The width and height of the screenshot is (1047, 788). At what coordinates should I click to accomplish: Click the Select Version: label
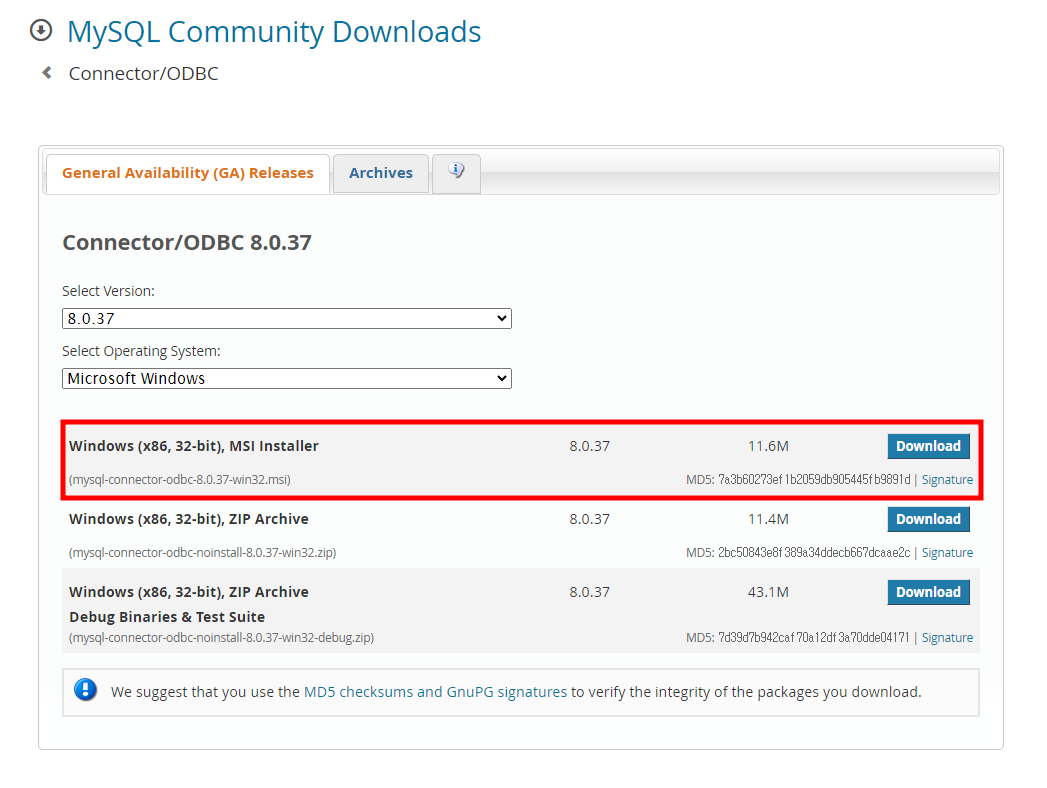tap(108, 291)
